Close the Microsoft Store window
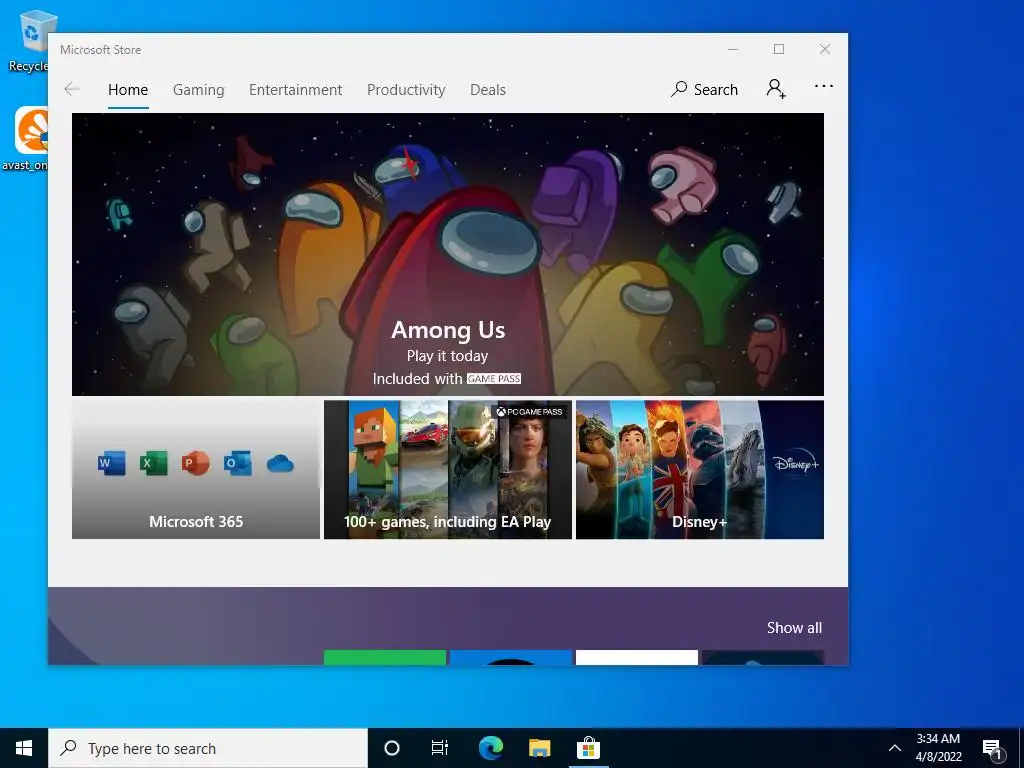The image size is (1024, 768). point(825,50)
